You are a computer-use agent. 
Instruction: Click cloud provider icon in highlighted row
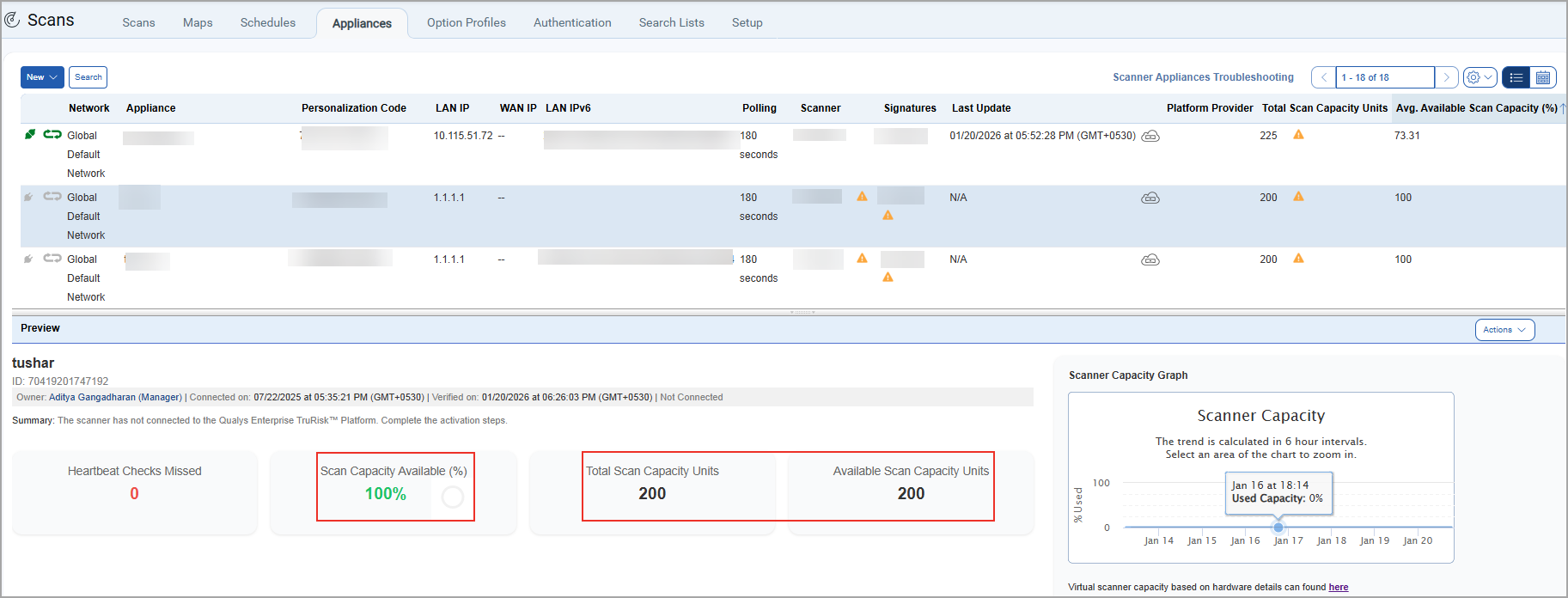coord(1150,198)
